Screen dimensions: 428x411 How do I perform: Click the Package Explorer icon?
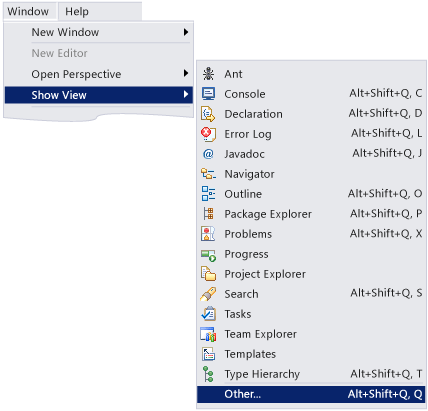tap(208, 214)
